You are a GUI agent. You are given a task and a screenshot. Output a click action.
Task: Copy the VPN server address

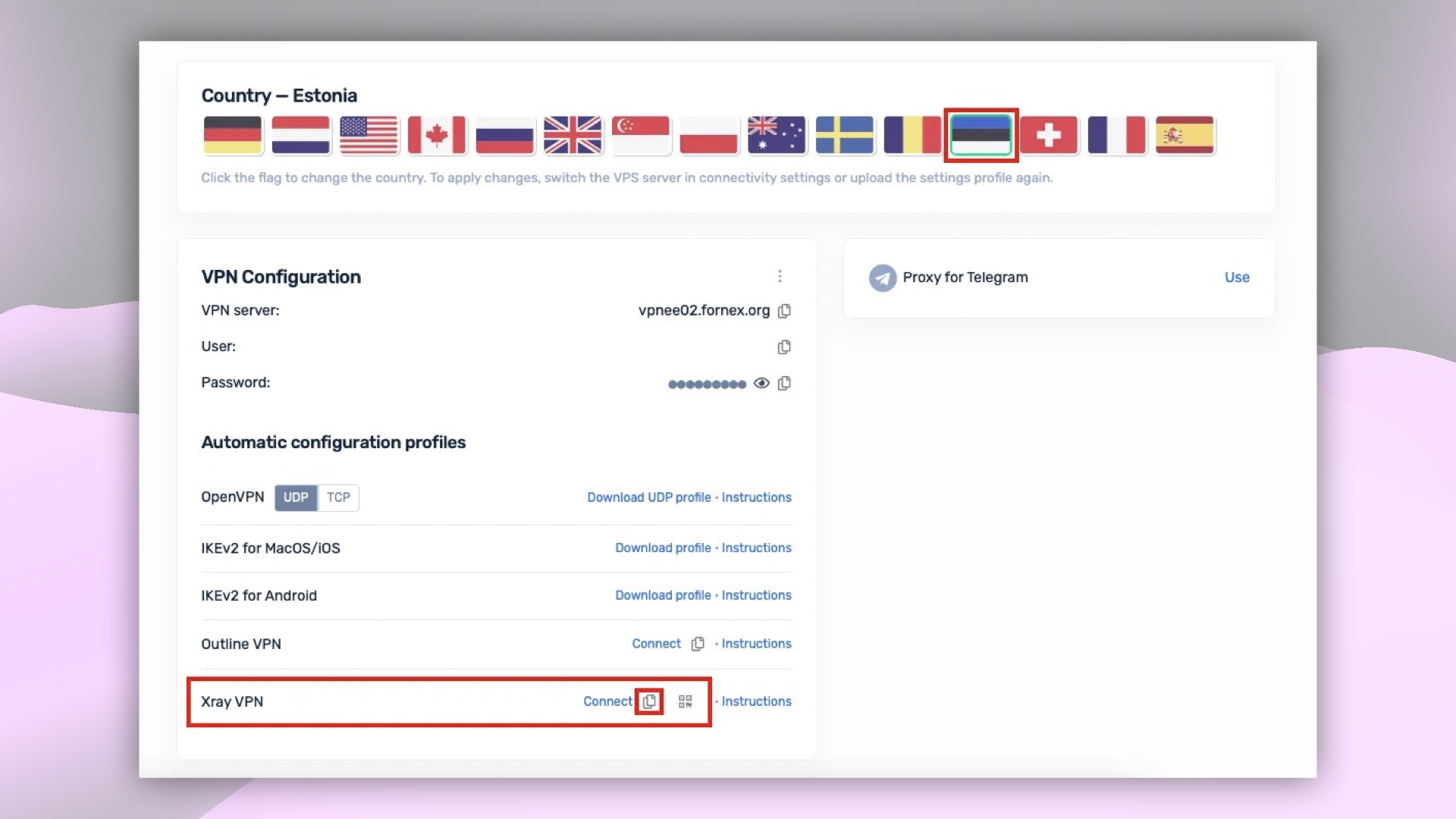(785, 311)
